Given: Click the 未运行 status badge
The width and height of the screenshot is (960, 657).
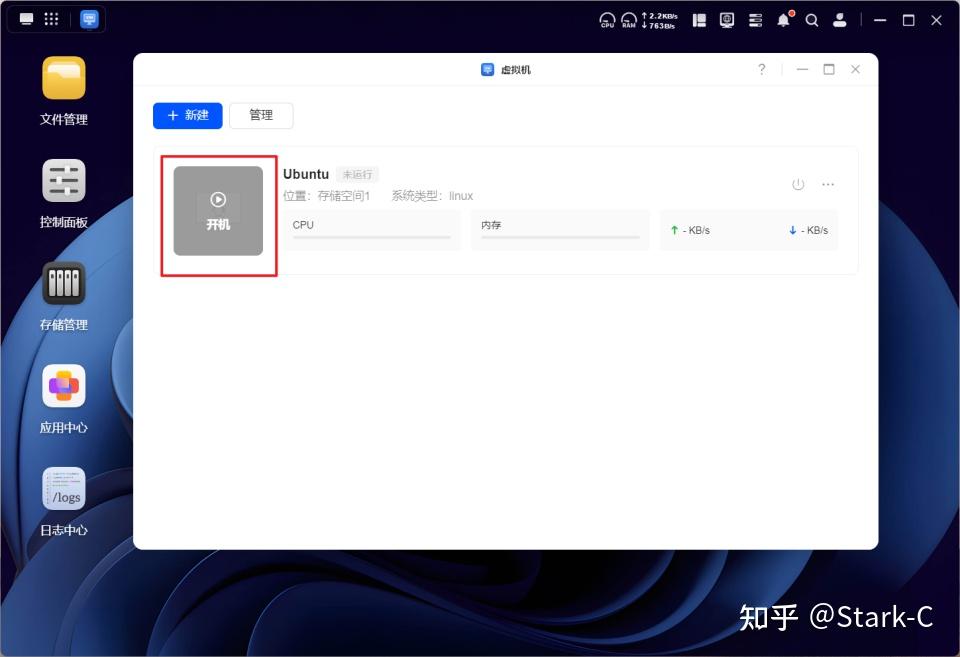Looking at the screenshot, I should pyautogui.click(x=358, y=175).
